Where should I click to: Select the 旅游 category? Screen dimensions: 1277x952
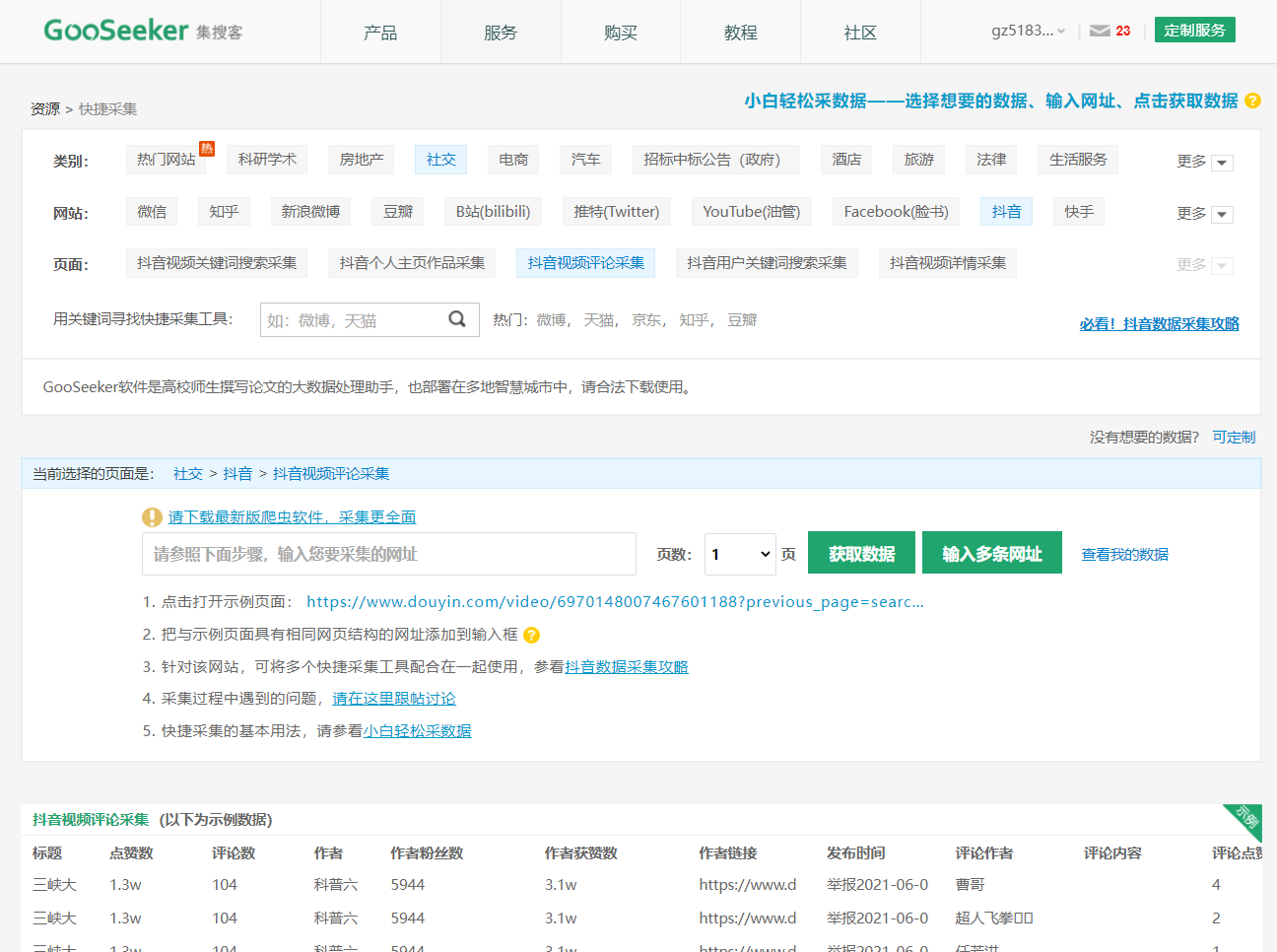click(x=918, y=160)
